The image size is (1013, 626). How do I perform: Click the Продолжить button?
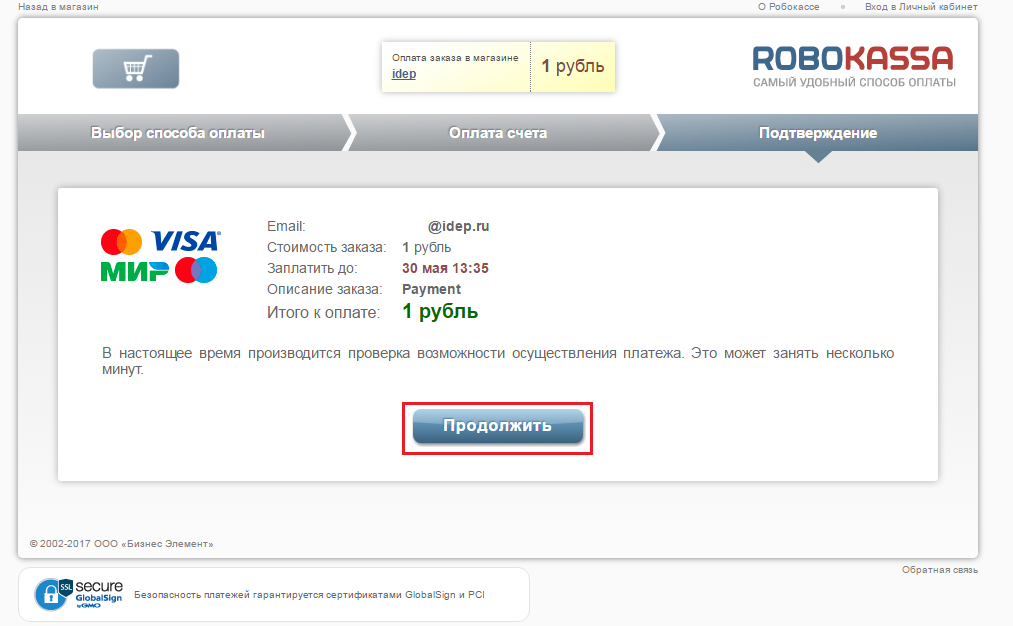point(497,426)
